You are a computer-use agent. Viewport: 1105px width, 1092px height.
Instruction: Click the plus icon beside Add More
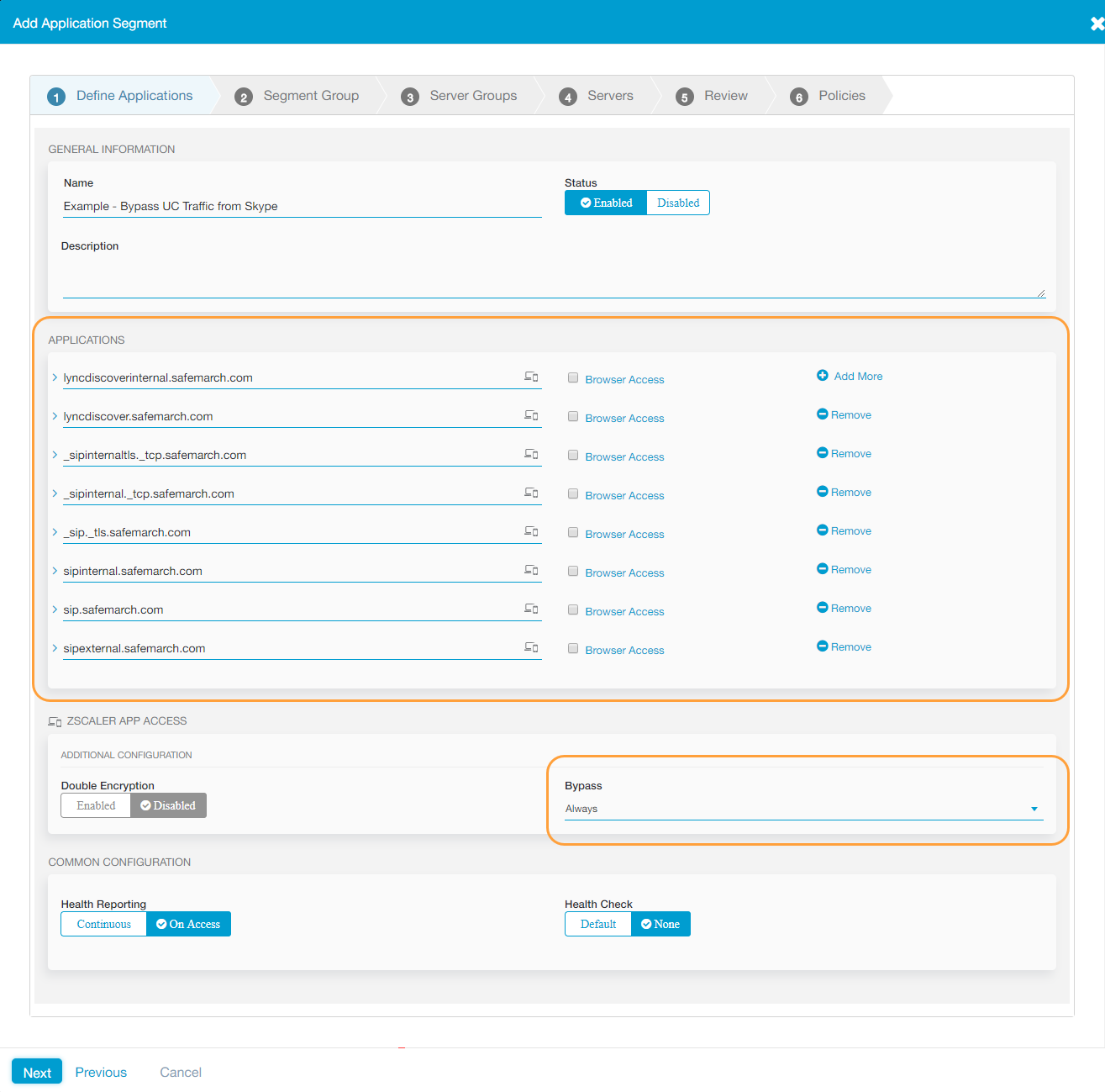822,376
